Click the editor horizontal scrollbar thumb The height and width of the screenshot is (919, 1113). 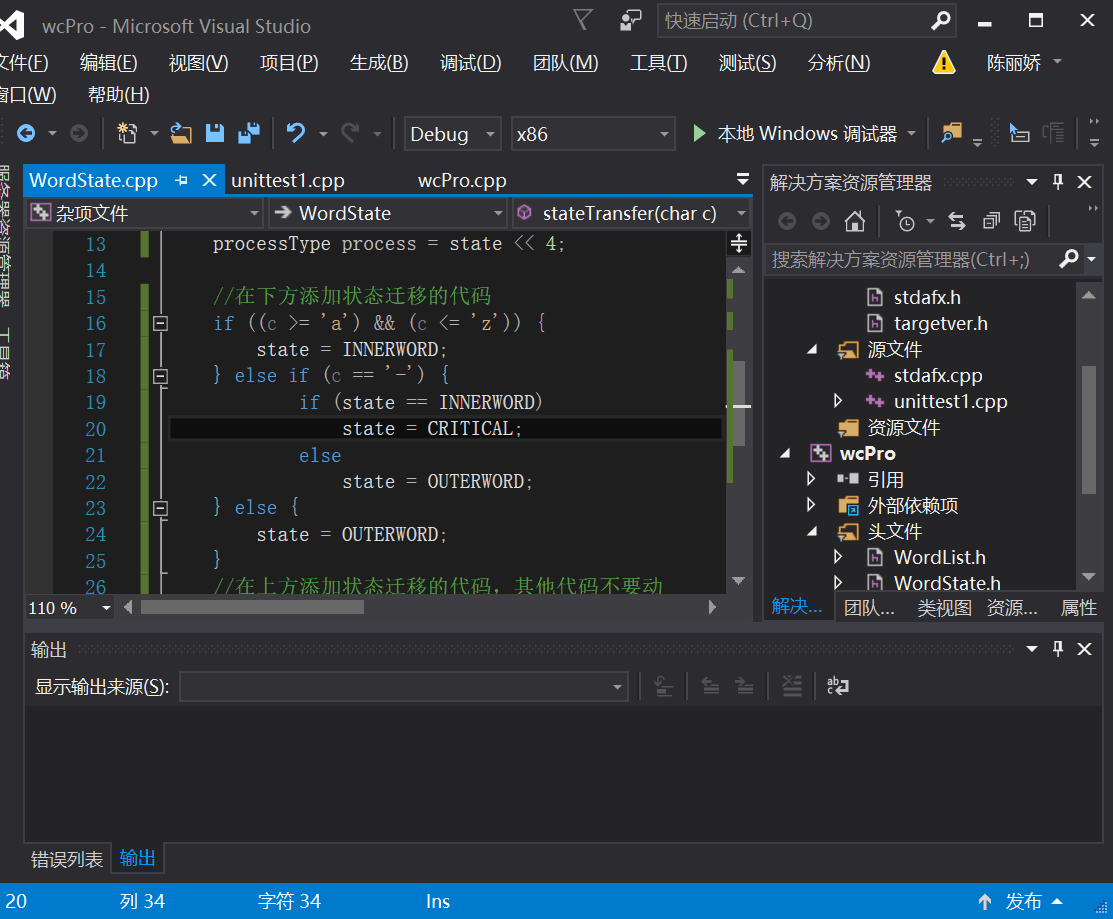[252, 607]
